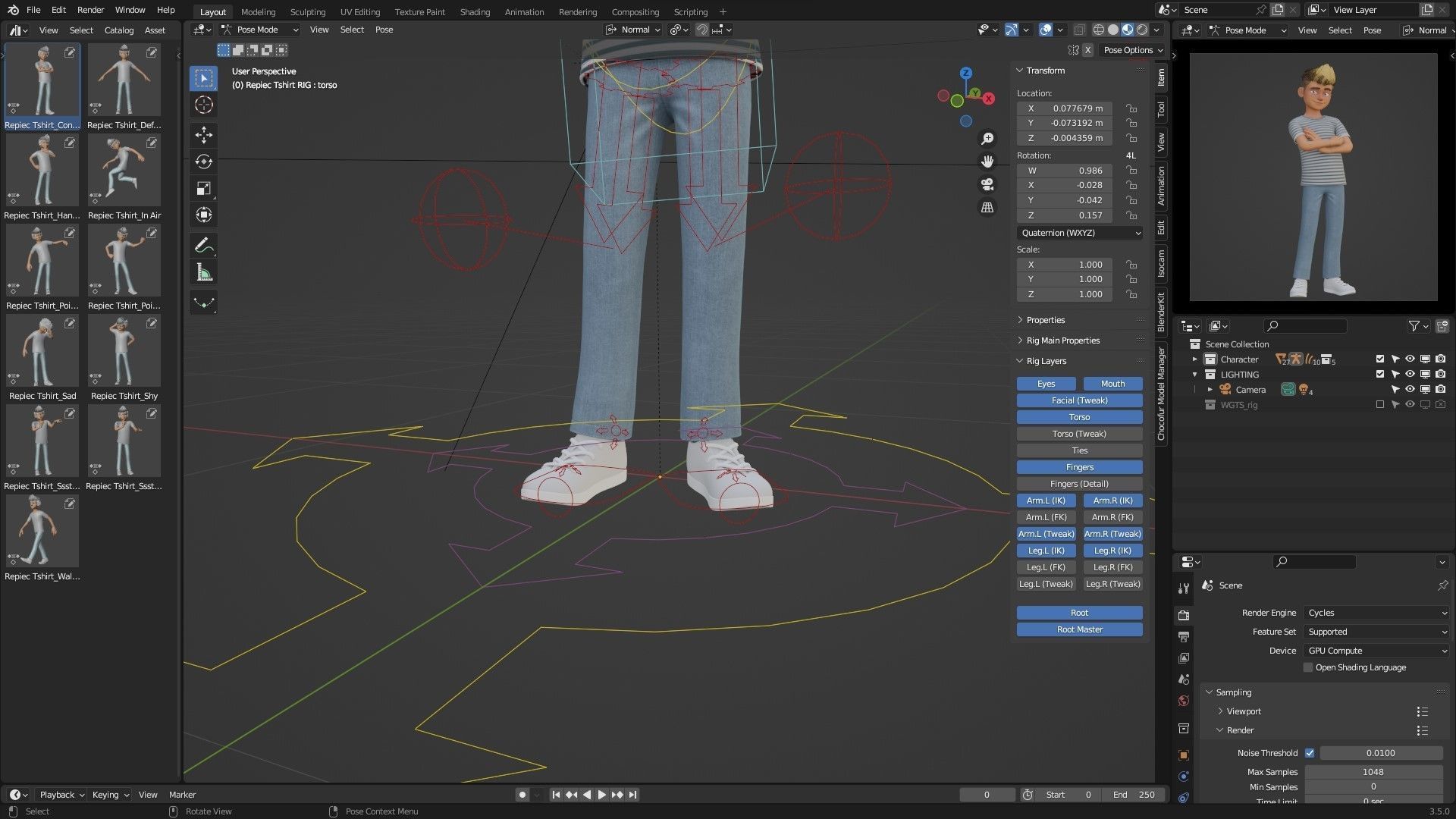Switch perspective/orthographic grid icon
Viewport: 1456px width, 819px height.
click(987, 207)
